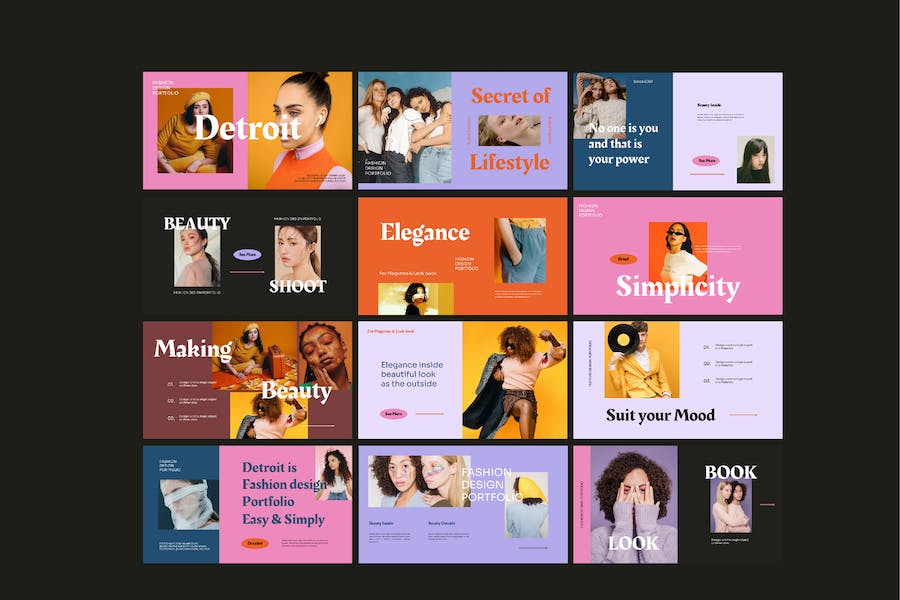Select the Beauty Shoot dark slide
This screenshot has height=600, width=900.
pos(247,256)
